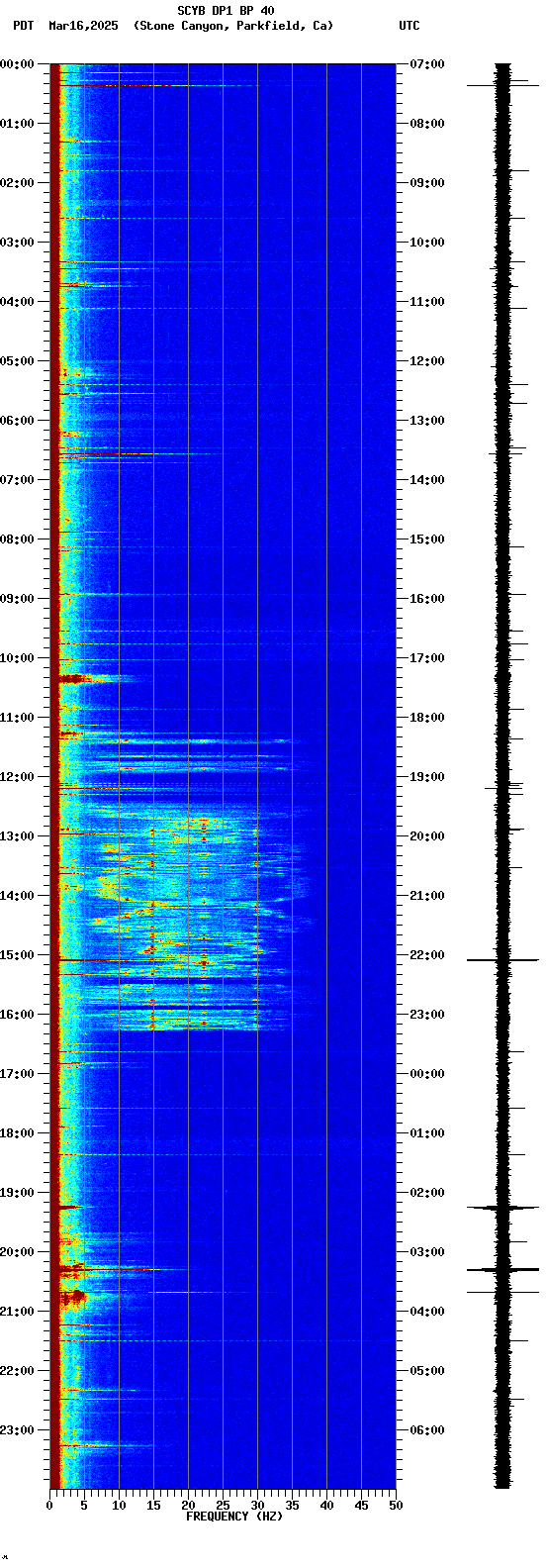
Task: Select the "22:00" label on UTC axis
Action: 426,955
